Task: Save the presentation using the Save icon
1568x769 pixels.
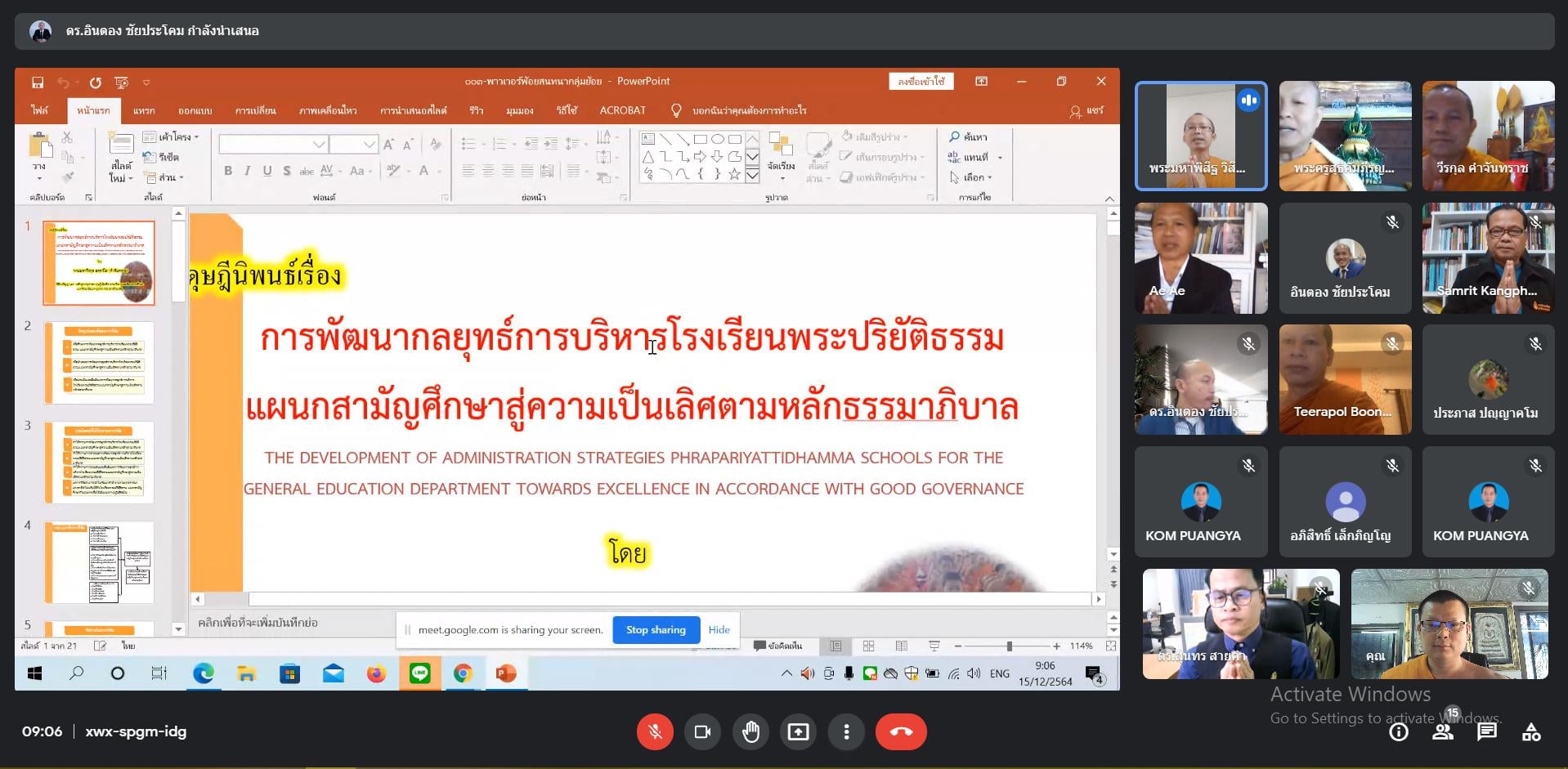Action: pyautogui.click(x=38, y=83)
